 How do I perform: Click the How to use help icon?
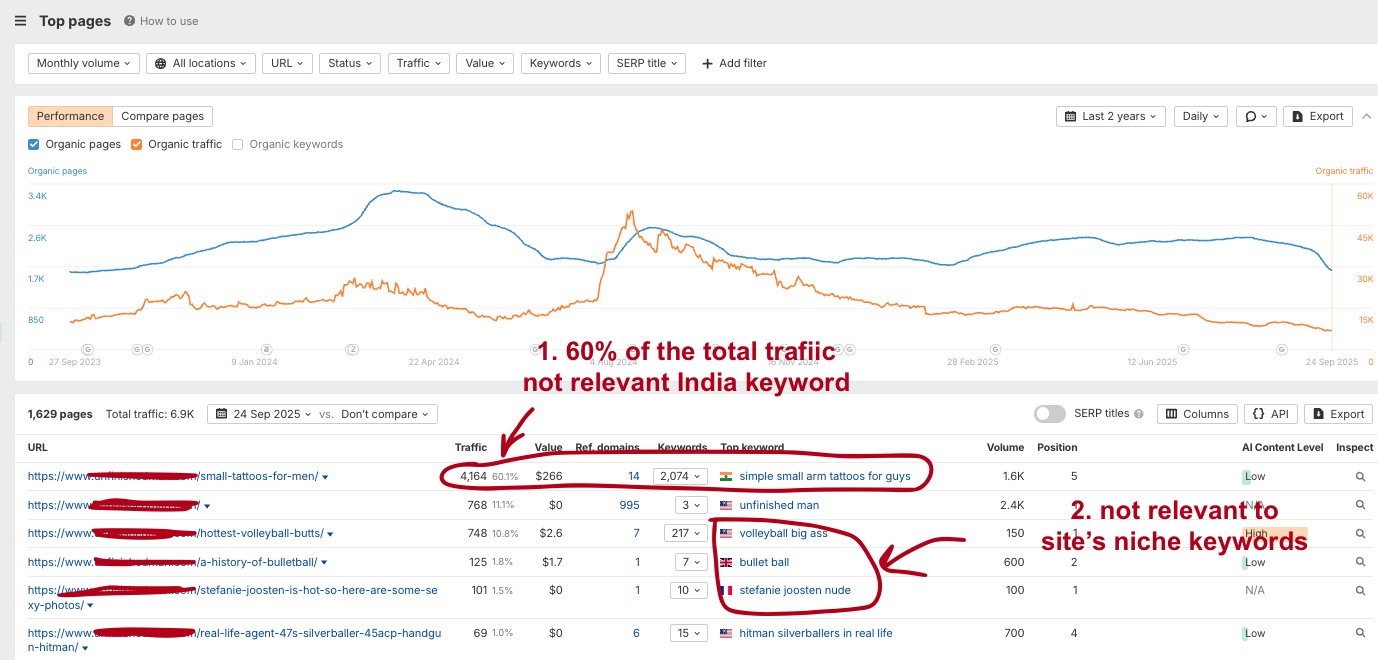pyautogui.click(x=130, y=21)
